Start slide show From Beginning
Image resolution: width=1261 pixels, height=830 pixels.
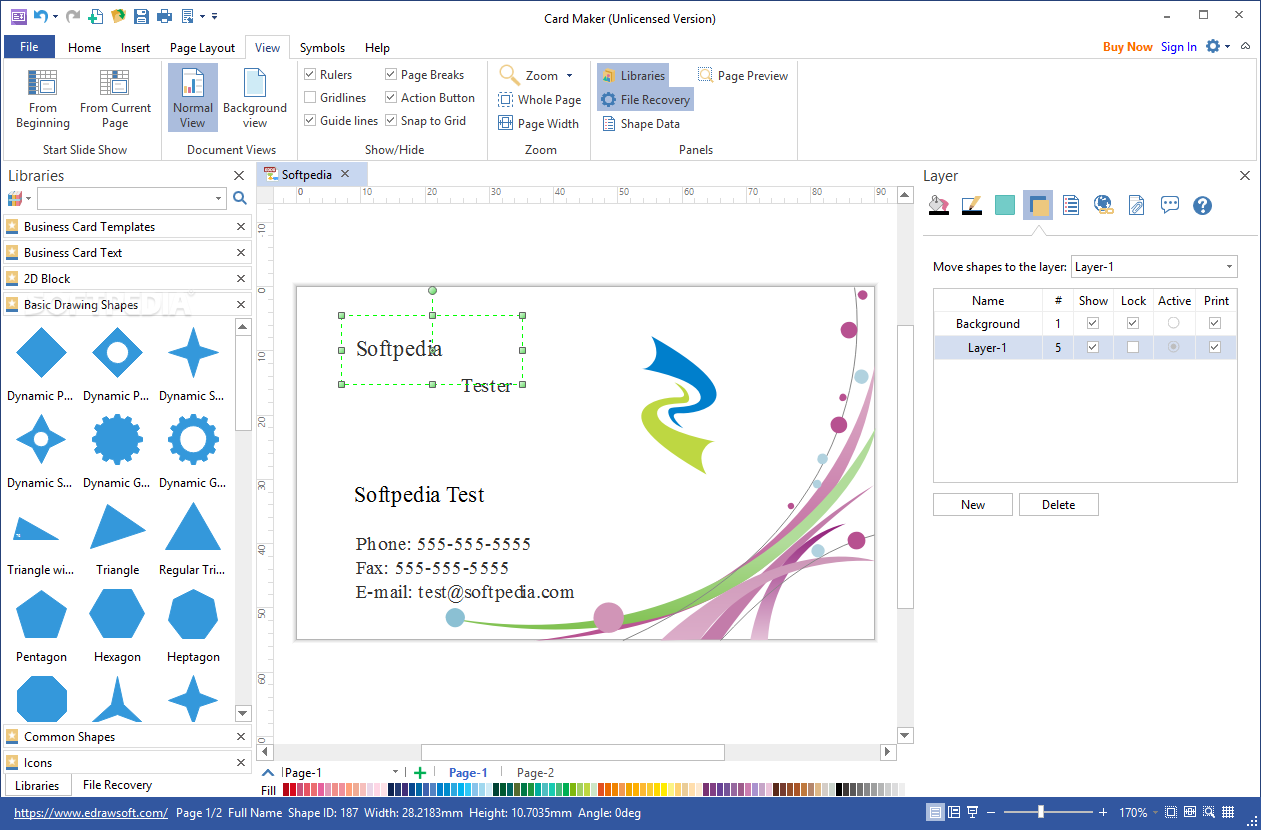pos(43,99)
